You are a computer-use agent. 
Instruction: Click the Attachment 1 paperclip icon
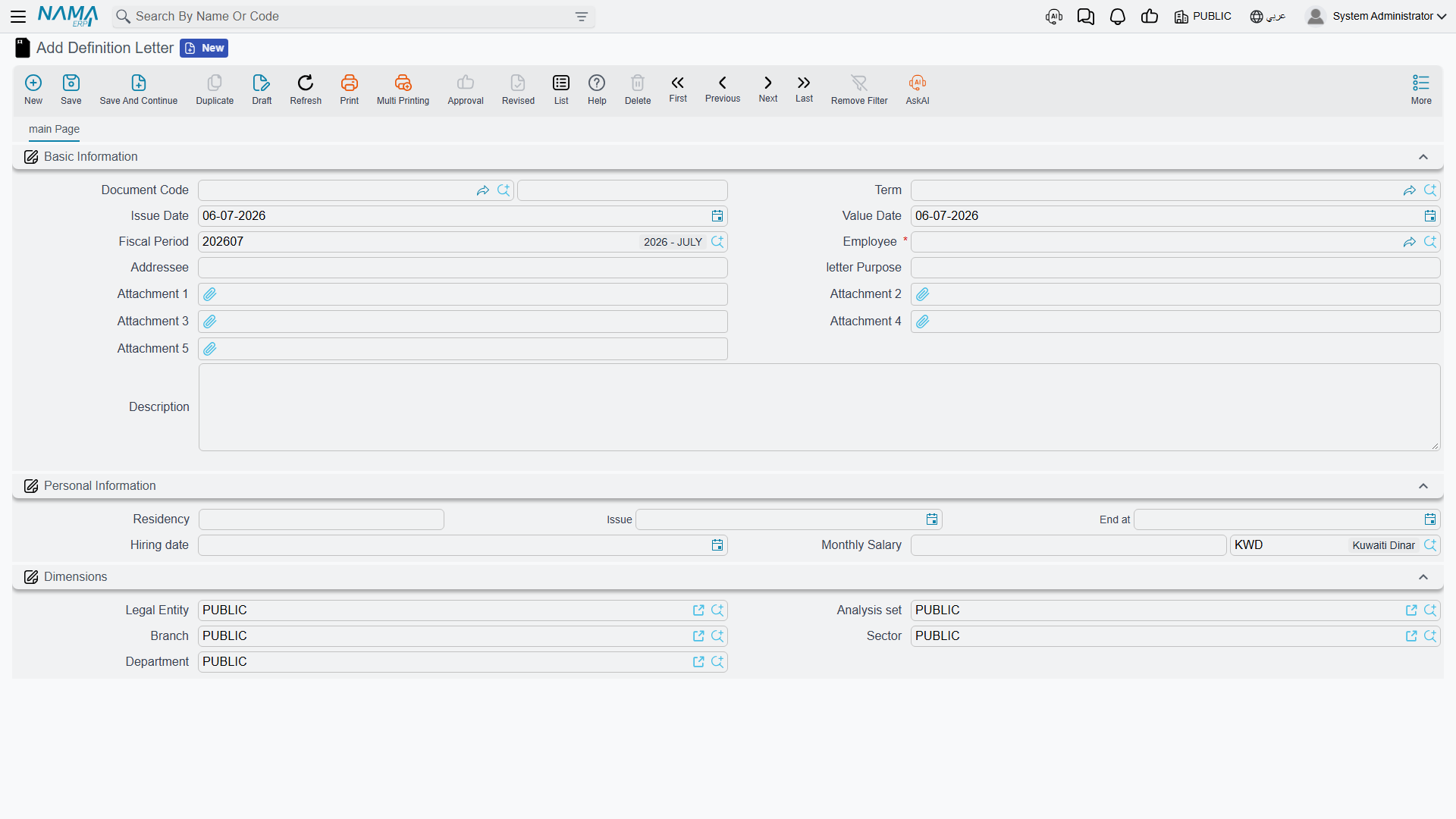(x=210, y=294)
